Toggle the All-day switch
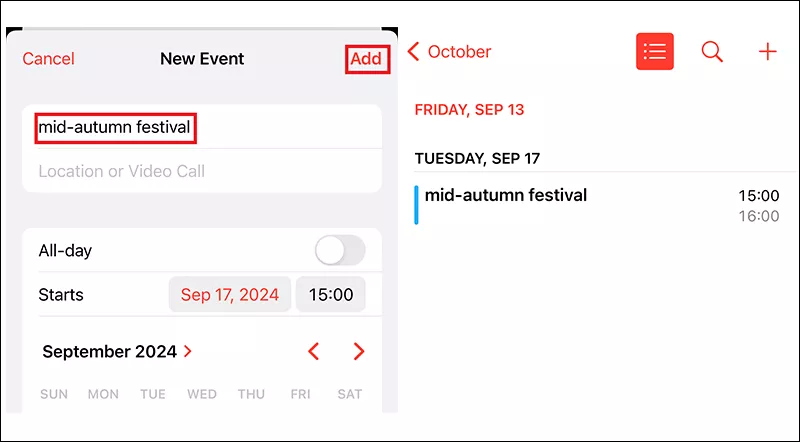 pyautogui.click(x=340, y=251)
